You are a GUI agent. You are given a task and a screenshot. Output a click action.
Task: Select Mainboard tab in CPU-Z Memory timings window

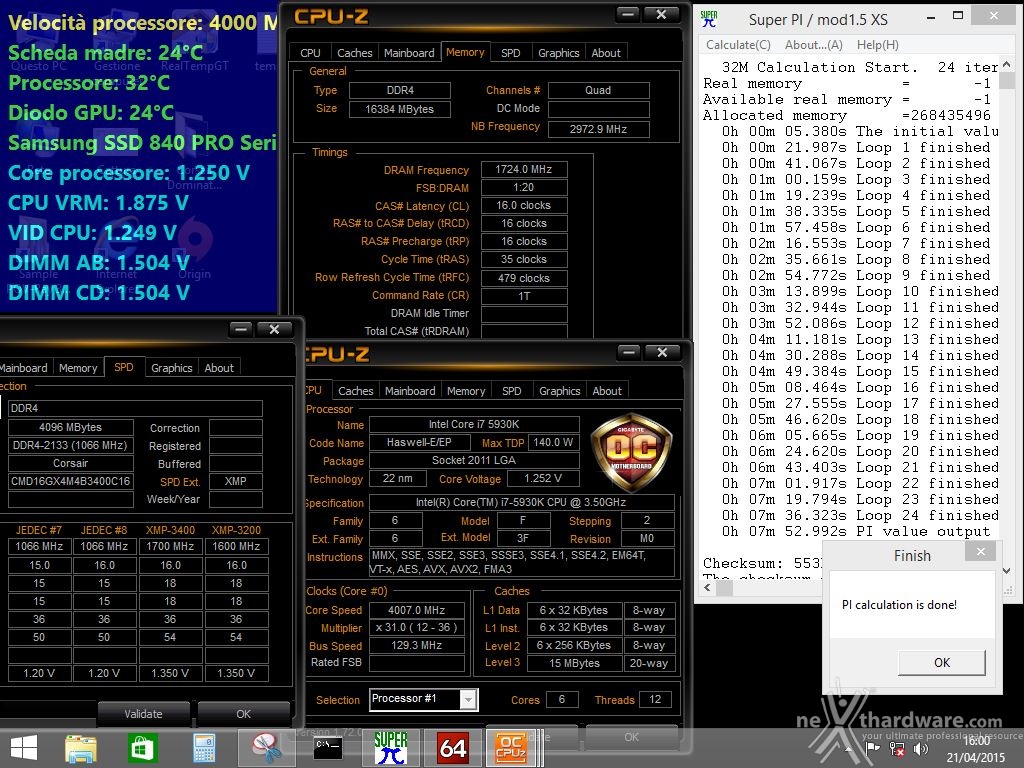coord(409,53)
